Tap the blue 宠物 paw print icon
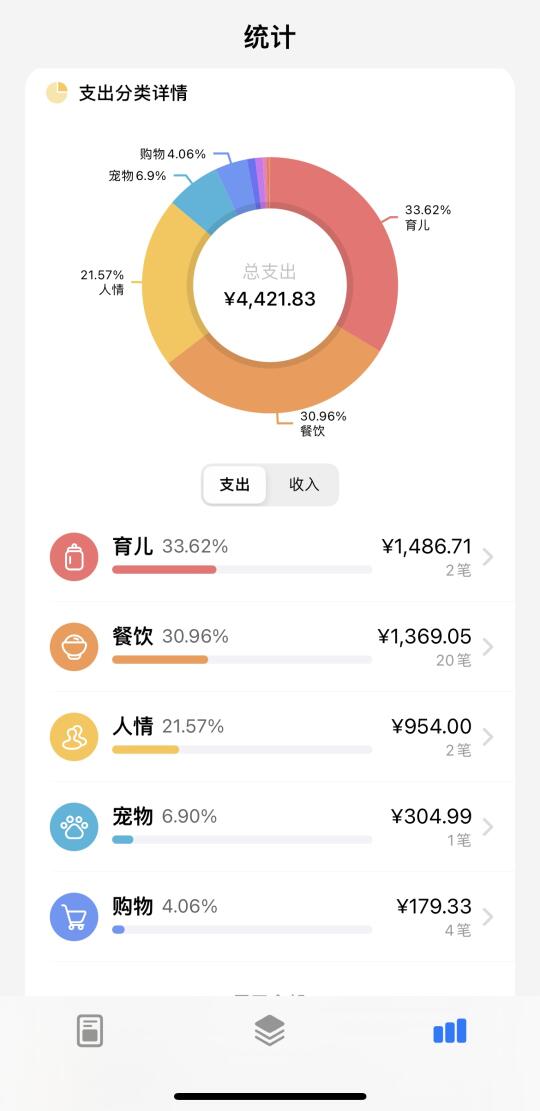 (74, 827)
